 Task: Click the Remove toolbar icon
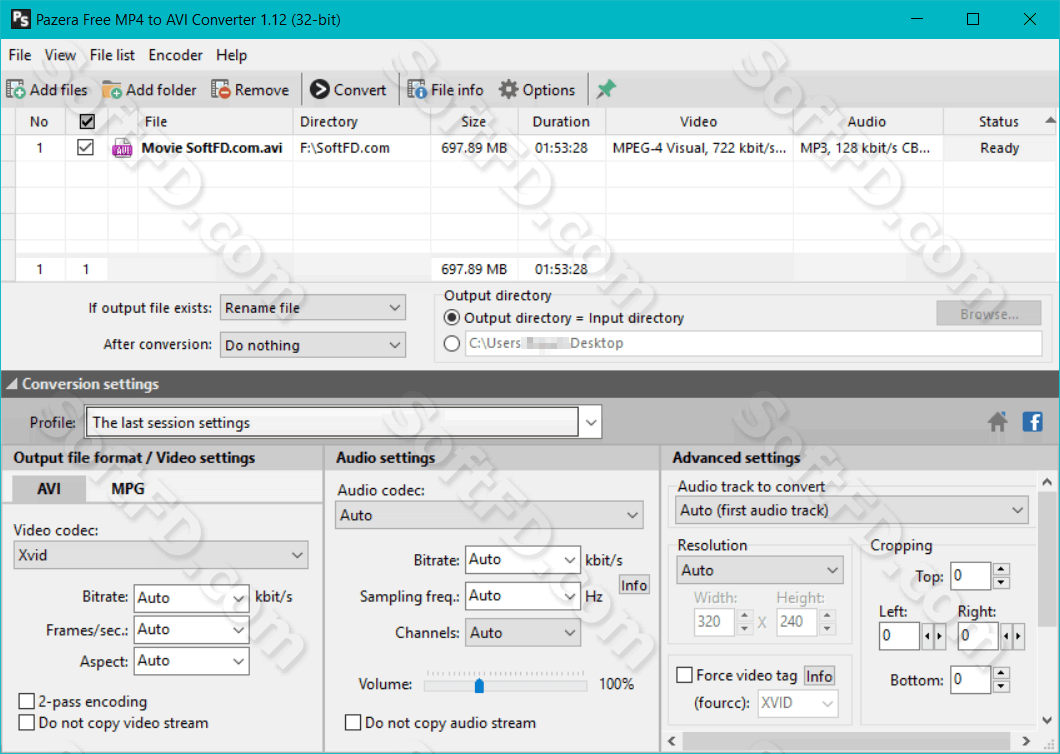(x=220, y=89)
